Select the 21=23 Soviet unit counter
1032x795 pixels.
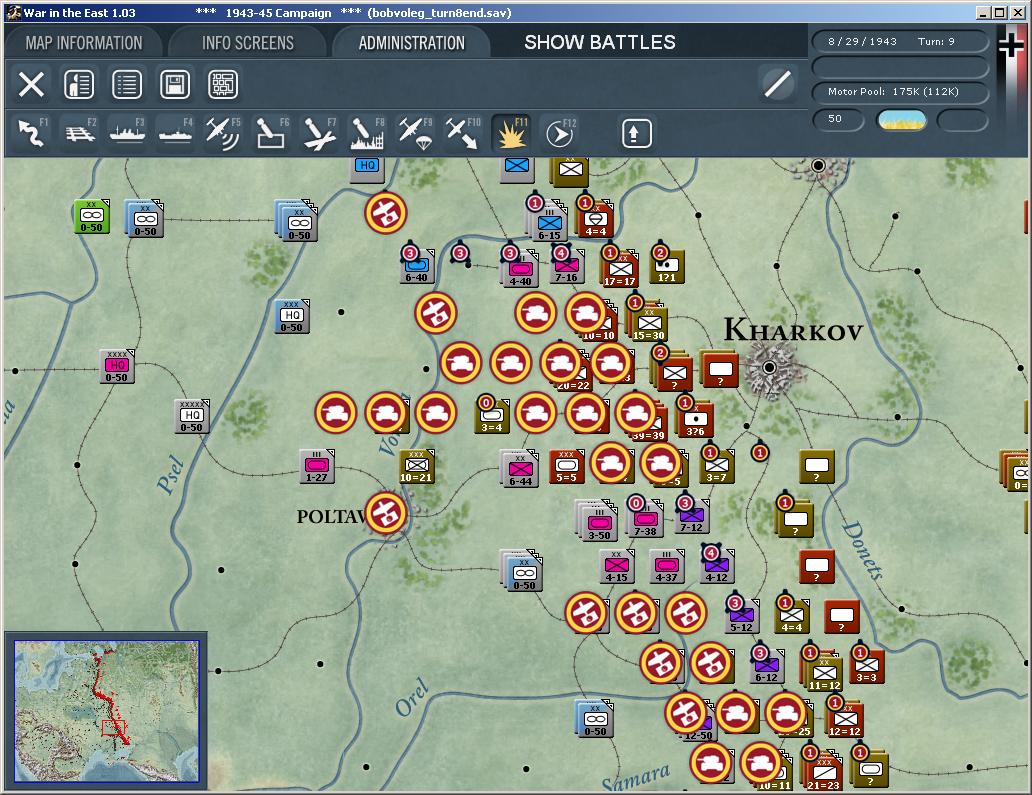pyautogui.click(x=823, y=771)
